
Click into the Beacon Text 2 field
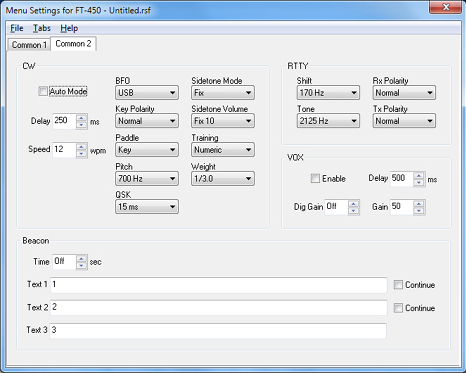tap(219, 308)
